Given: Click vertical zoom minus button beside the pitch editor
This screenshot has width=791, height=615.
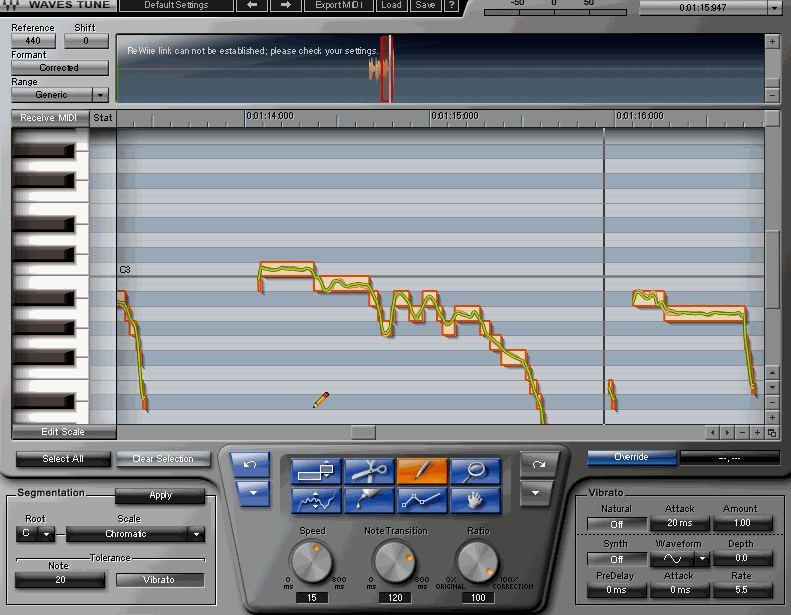Looking at the screenshot, I should [x=772, y=403].
